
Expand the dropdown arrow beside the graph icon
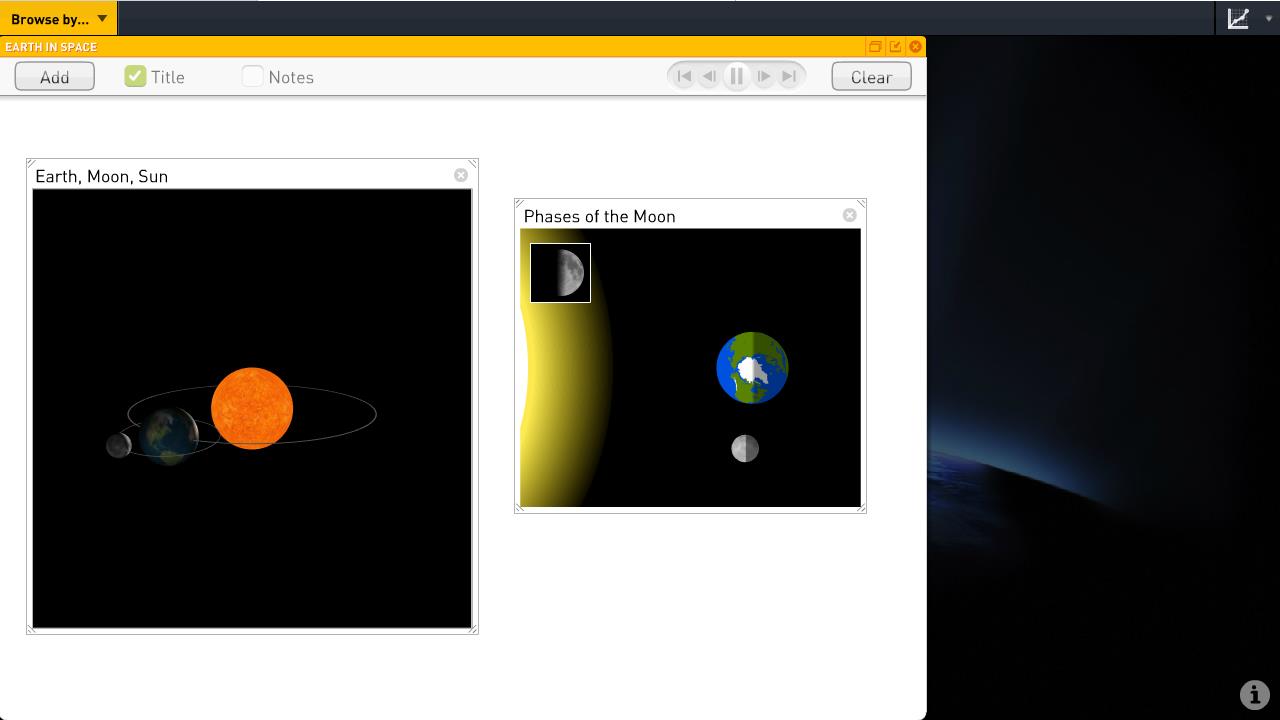coord(1269,19)
